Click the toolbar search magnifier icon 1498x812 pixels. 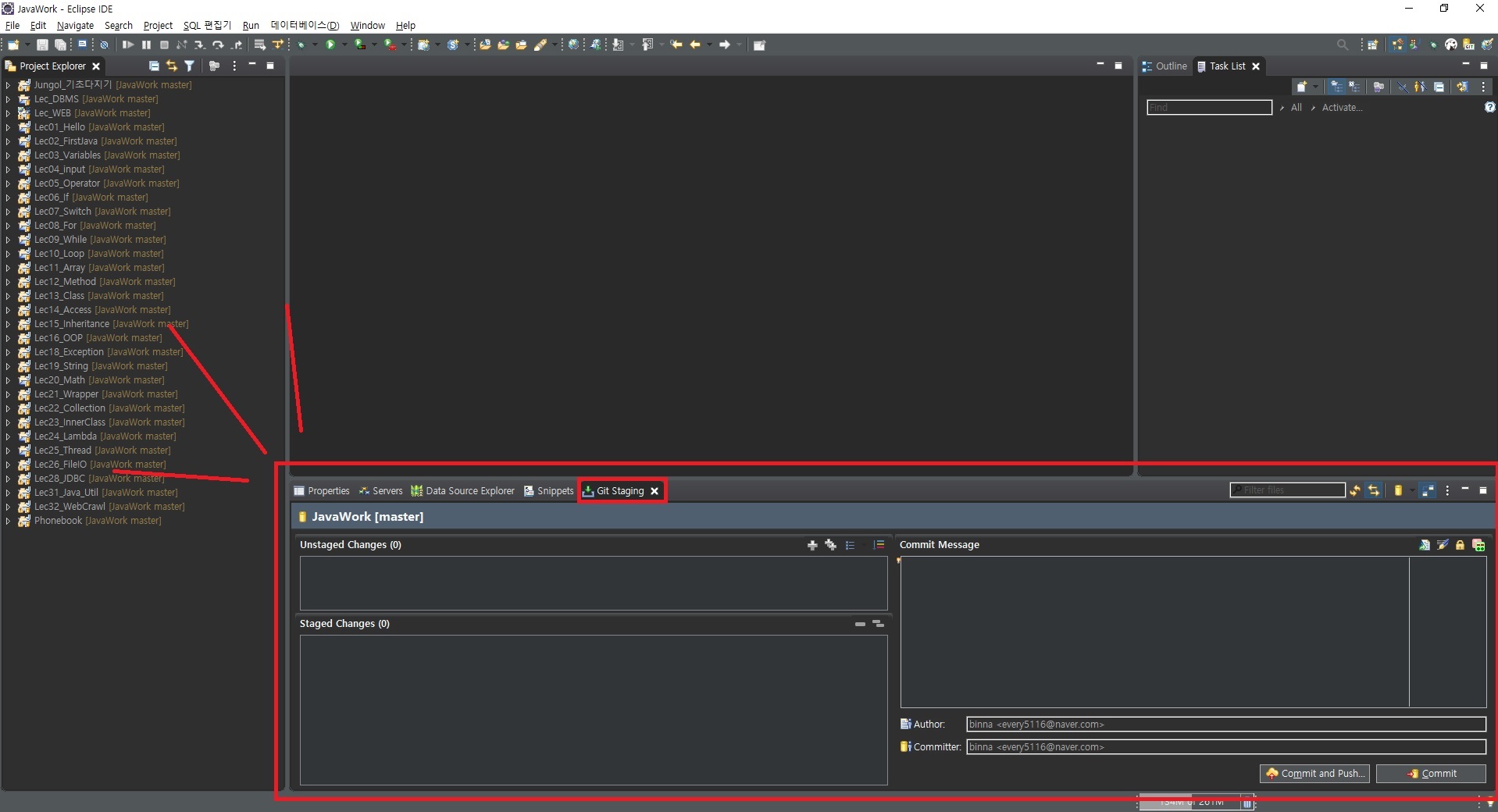(x=1343, y=45)
